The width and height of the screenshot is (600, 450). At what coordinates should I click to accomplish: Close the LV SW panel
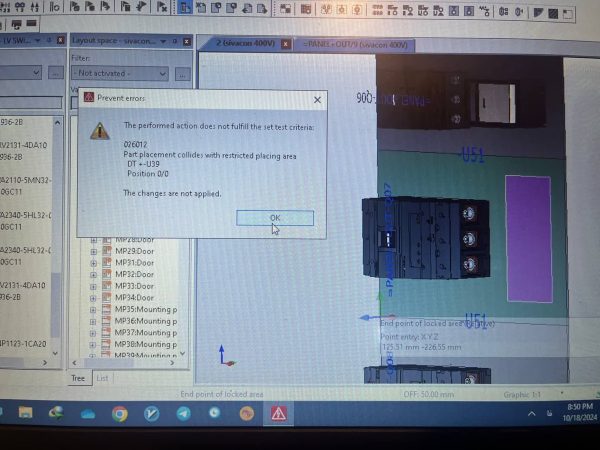click(x=60, y=40)
